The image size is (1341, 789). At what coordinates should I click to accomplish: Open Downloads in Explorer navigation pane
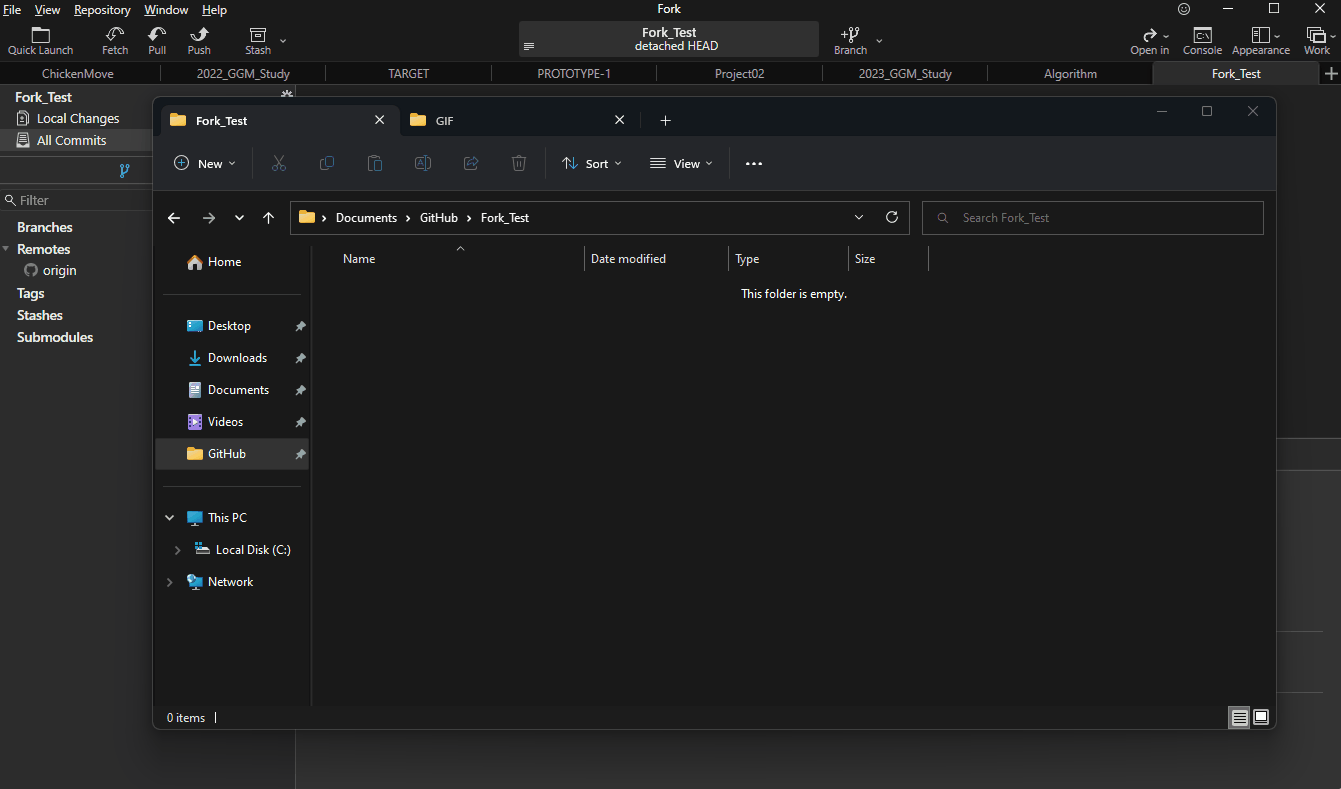237,358
